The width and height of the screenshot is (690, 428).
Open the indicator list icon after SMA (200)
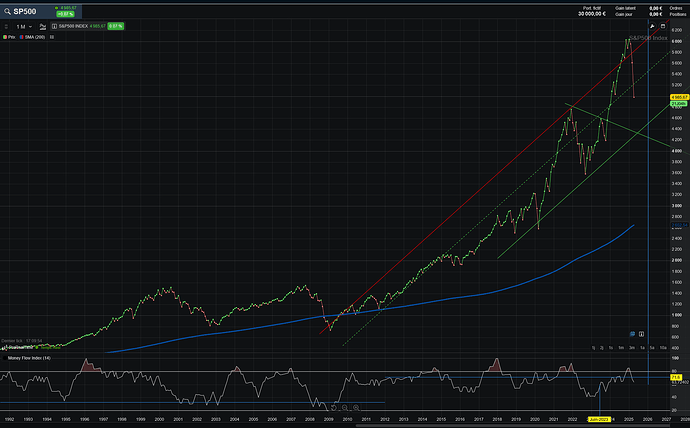[52, 37]
